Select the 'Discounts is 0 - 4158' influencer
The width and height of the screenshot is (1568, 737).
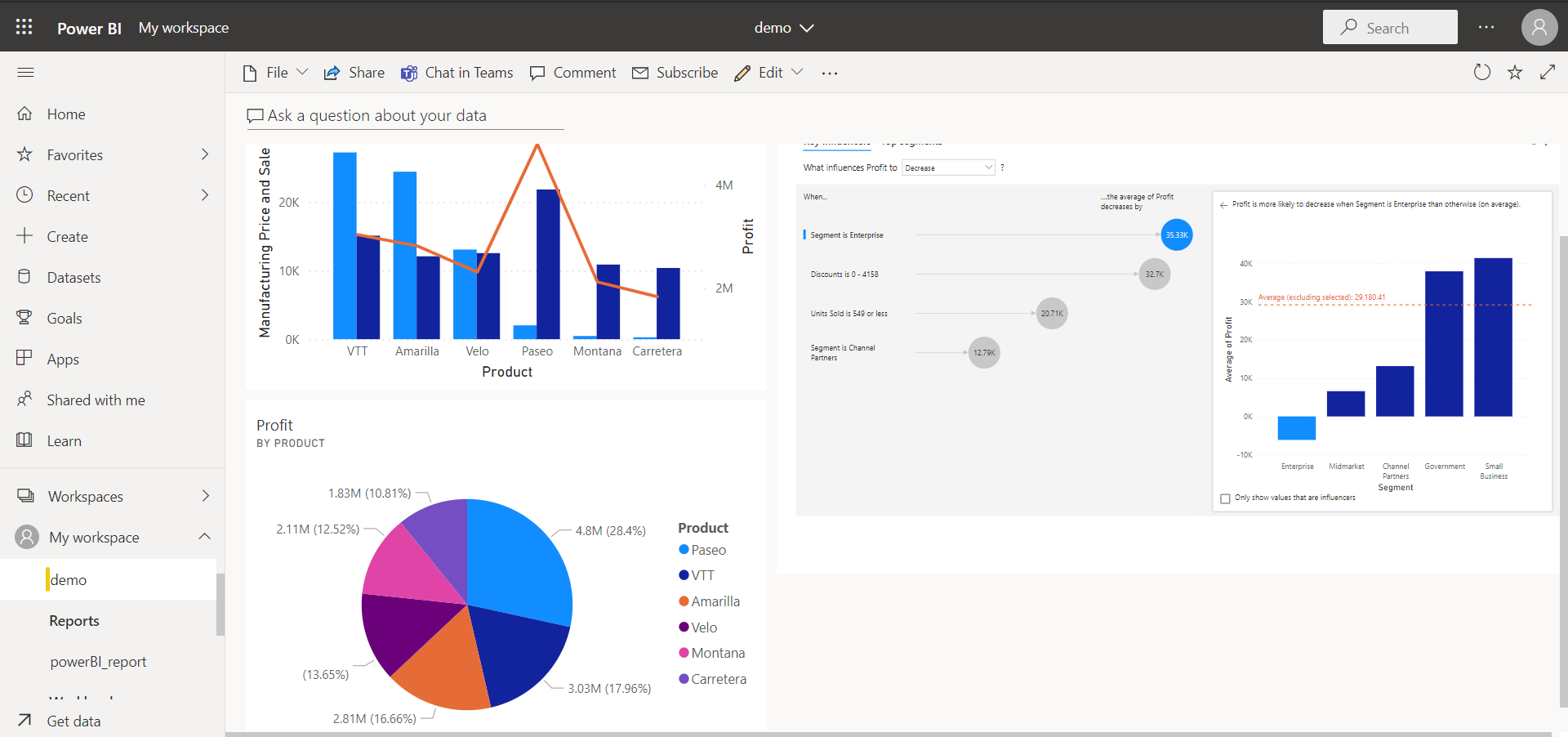(844, 275)
